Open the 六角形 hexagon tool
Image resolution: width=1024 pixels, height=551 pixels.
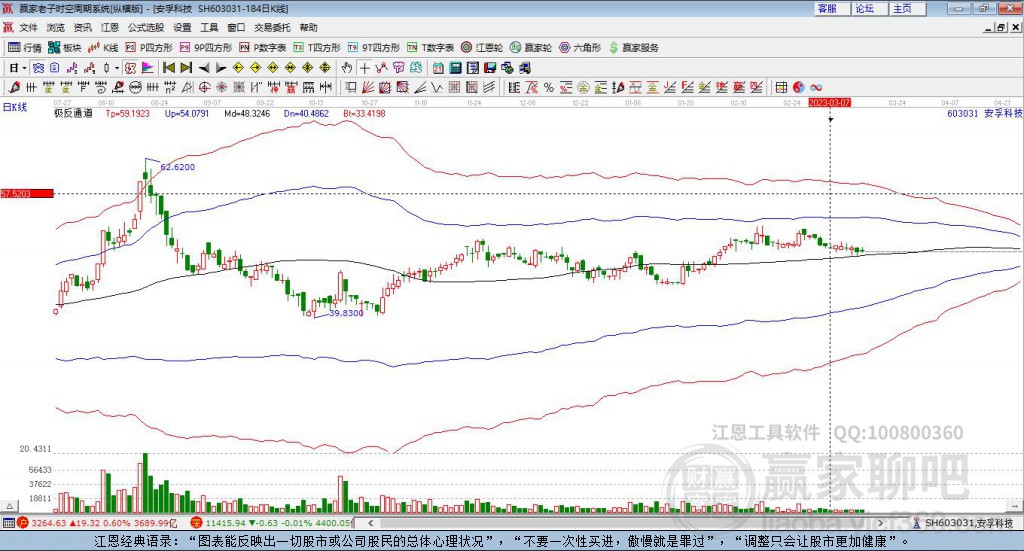coord(580,48)
